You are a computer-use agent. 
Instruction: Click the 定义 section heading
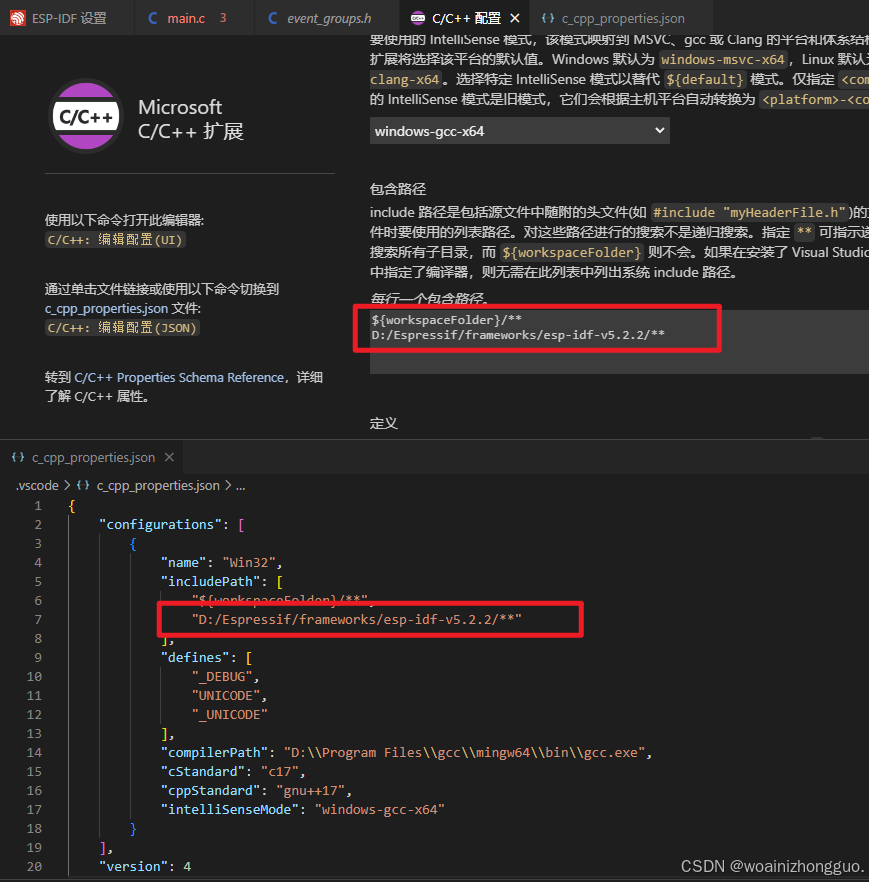click(384, 423)
